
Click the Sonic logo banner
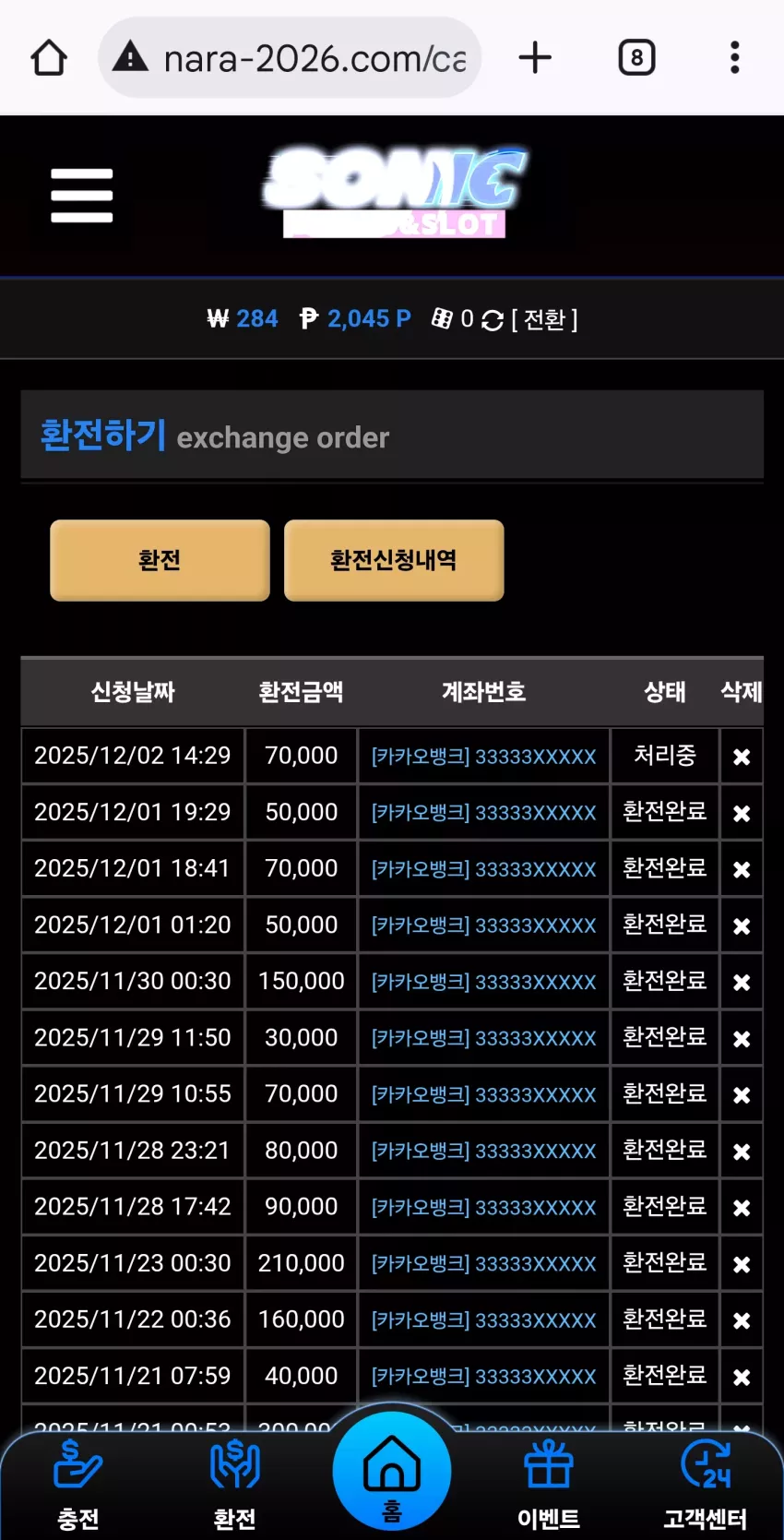[395, 192]
